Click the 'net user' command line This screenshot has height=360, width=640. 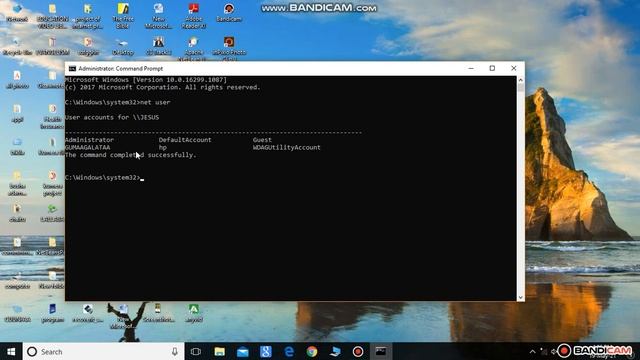click(x=118, y=102)
